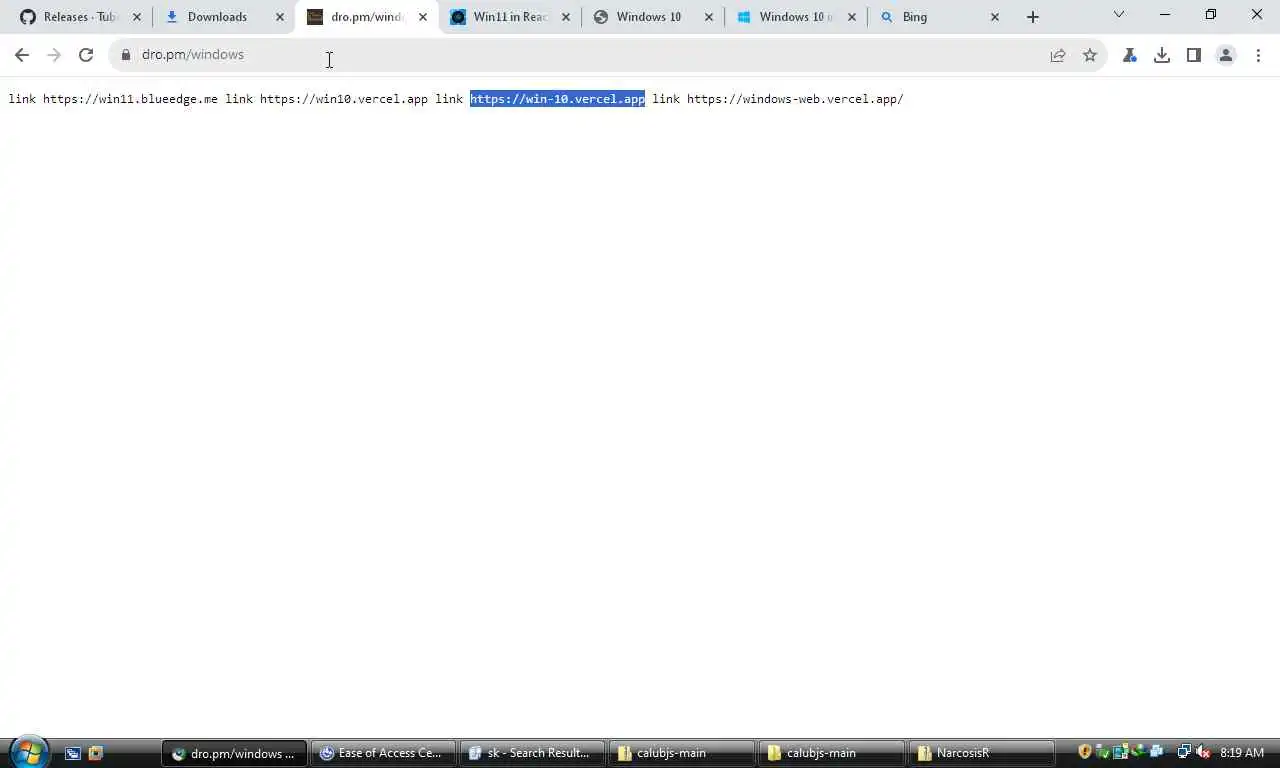Viewport: 1280px width, 768px height.
Task: Click the network monitors tray icon
Action: pyautogui.click(x=1184, y=752)
